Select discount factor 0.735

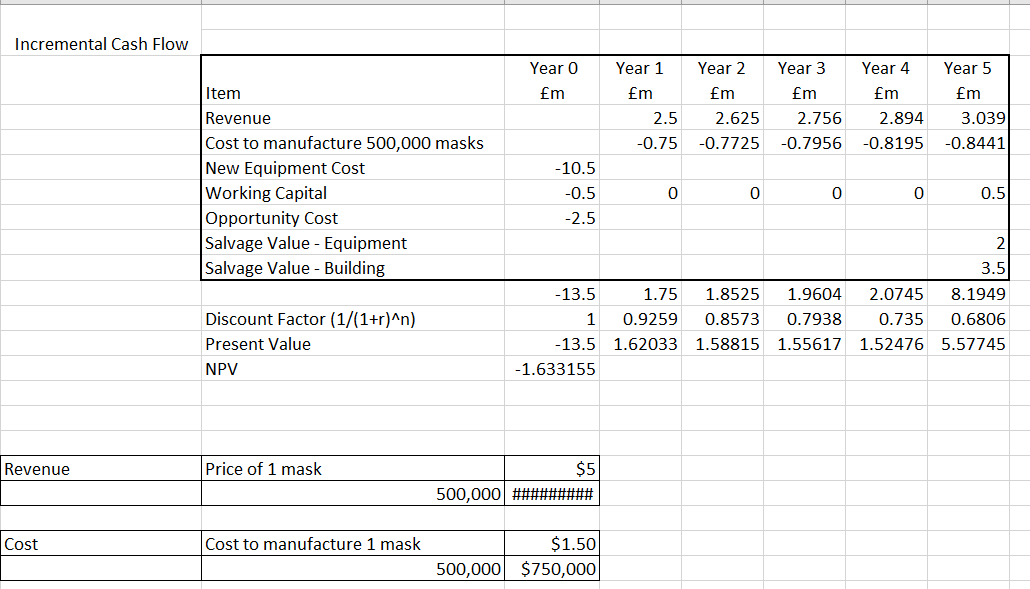tap(887, 318)
